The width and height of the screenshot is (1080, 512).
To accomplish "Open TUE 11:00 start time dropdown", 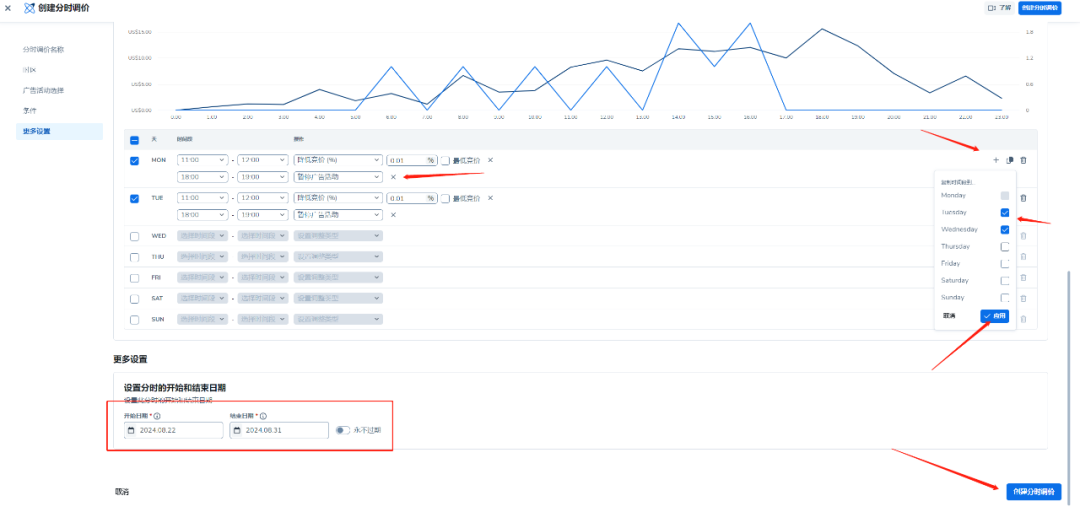I will 202,198.
